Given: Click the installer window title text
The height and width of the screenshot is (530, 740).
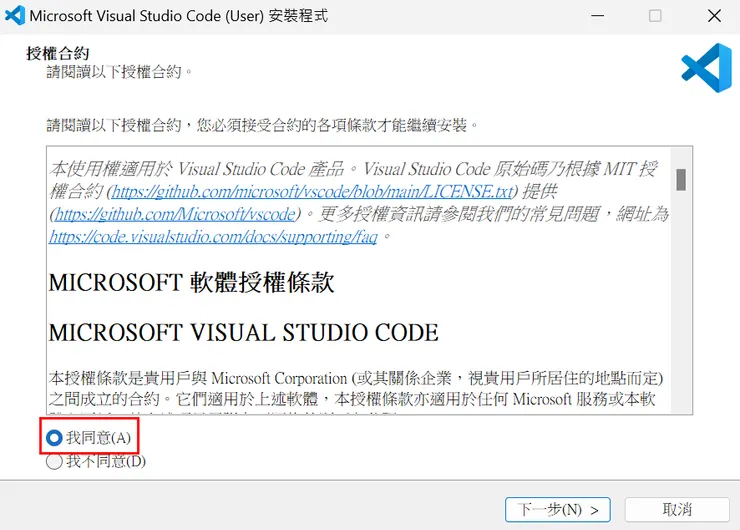Looking at the screenshot, I should (x=178, y=16).
